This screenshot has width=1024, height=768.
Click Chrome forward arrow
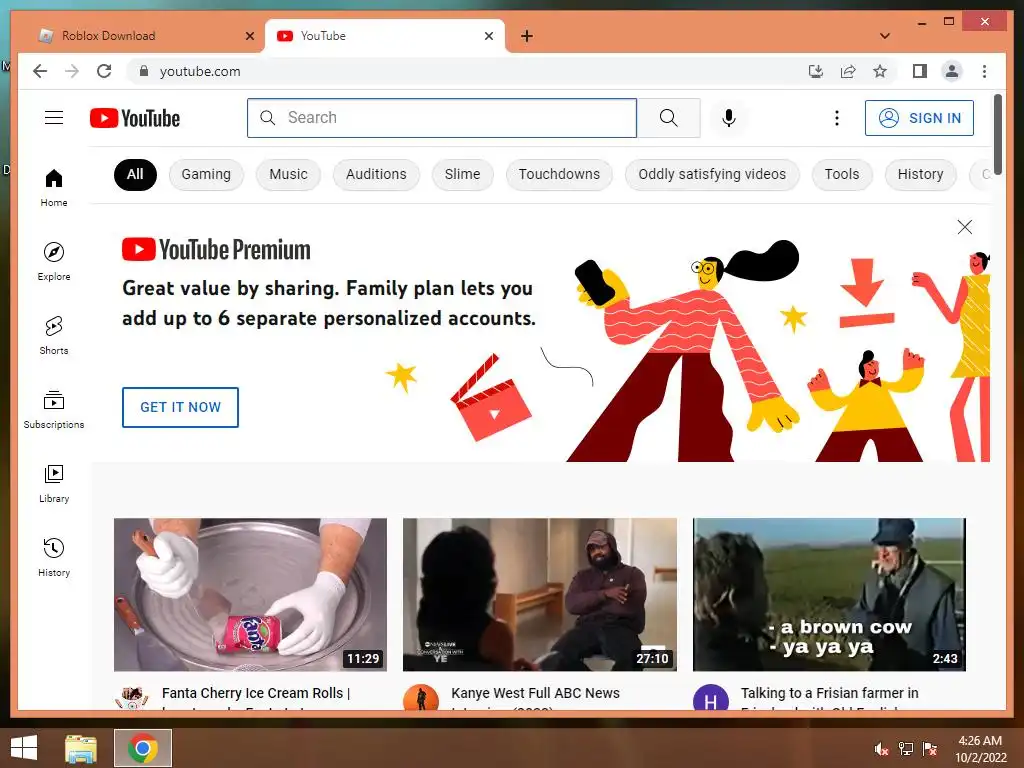[x=72, y=71]
